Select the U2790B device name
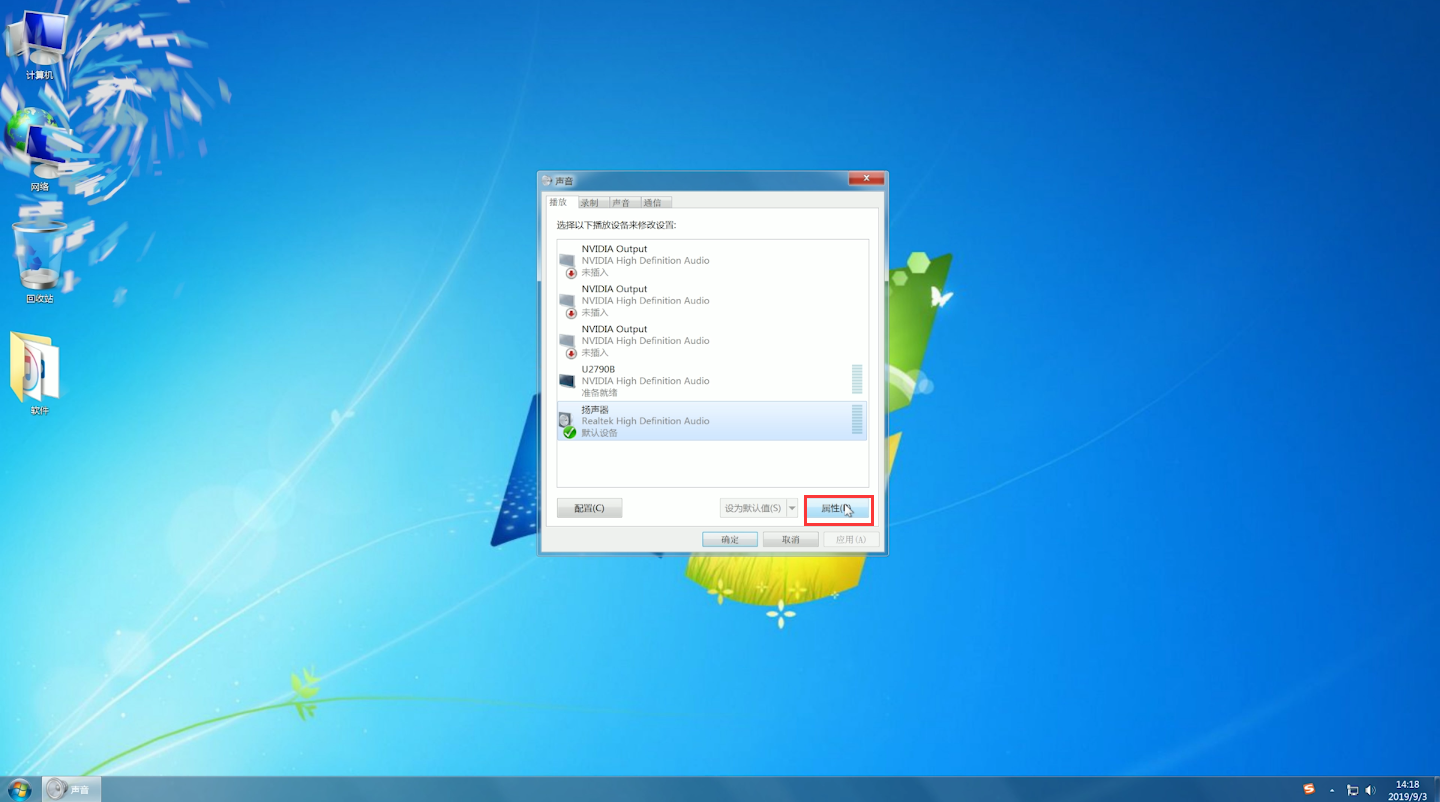Screen dimensions: 1440x802 [x=598, y=369]
